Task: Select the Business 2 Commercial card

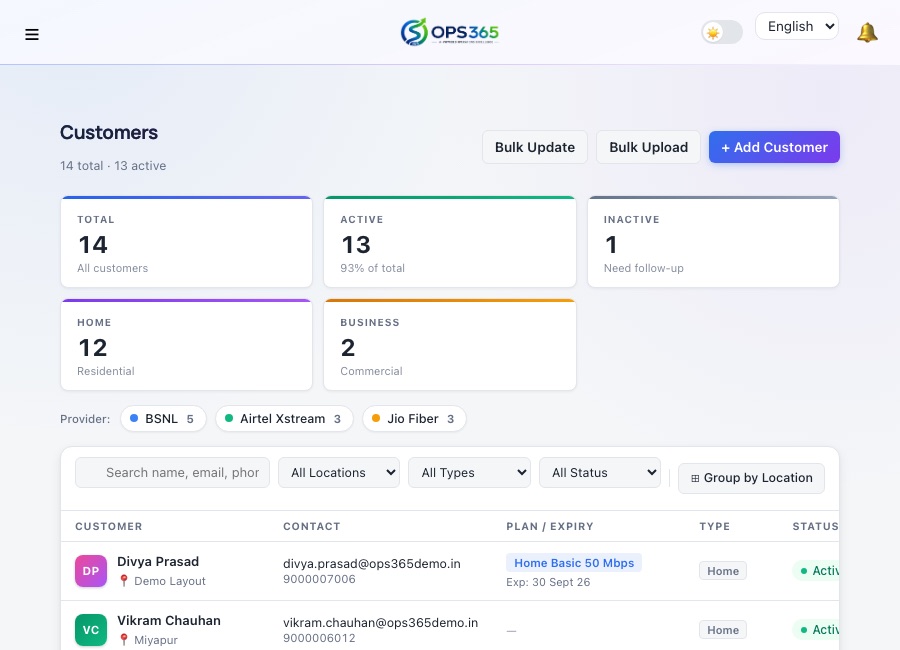Action: (x=449, y=345)
